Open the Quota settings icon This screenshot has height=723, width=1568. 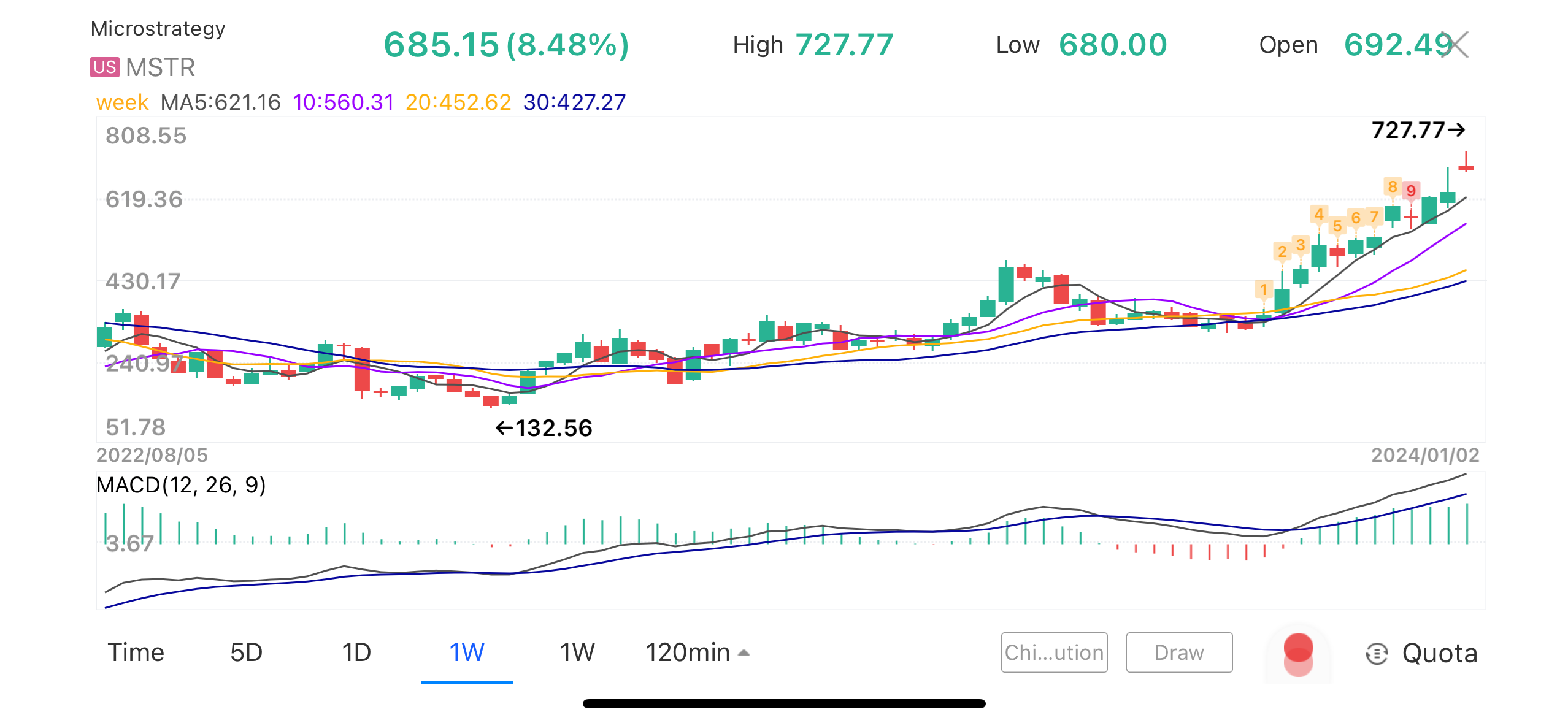point(1377,653)
